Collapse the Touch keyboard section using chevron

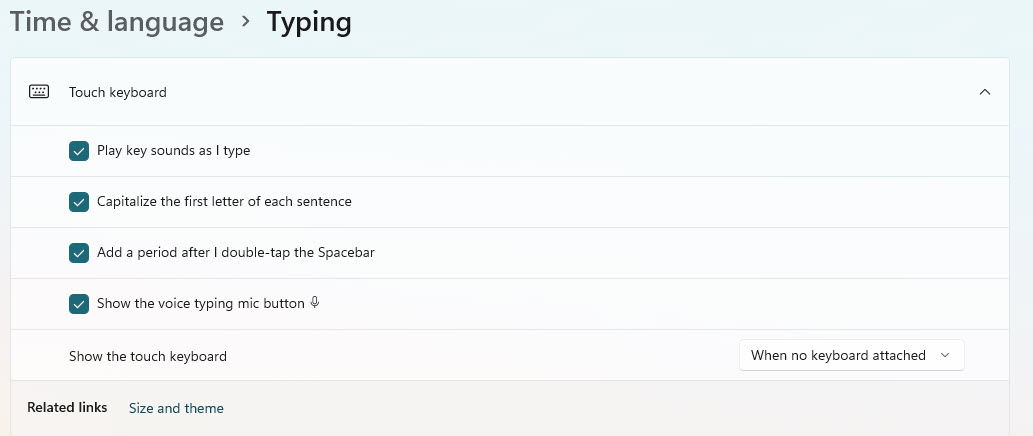pyautogui.click(x=985, y=92)
